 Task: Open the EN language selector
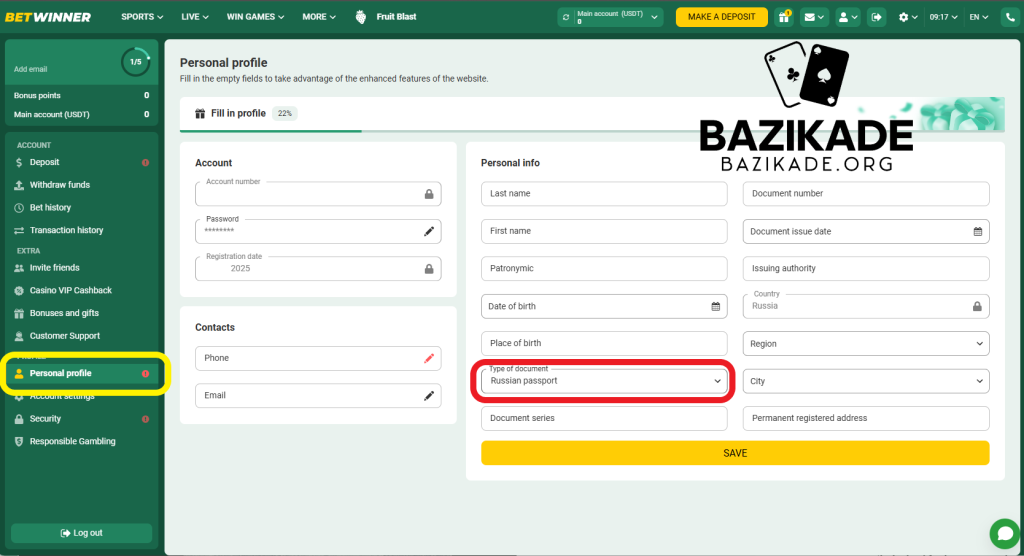tap(978, 17)
